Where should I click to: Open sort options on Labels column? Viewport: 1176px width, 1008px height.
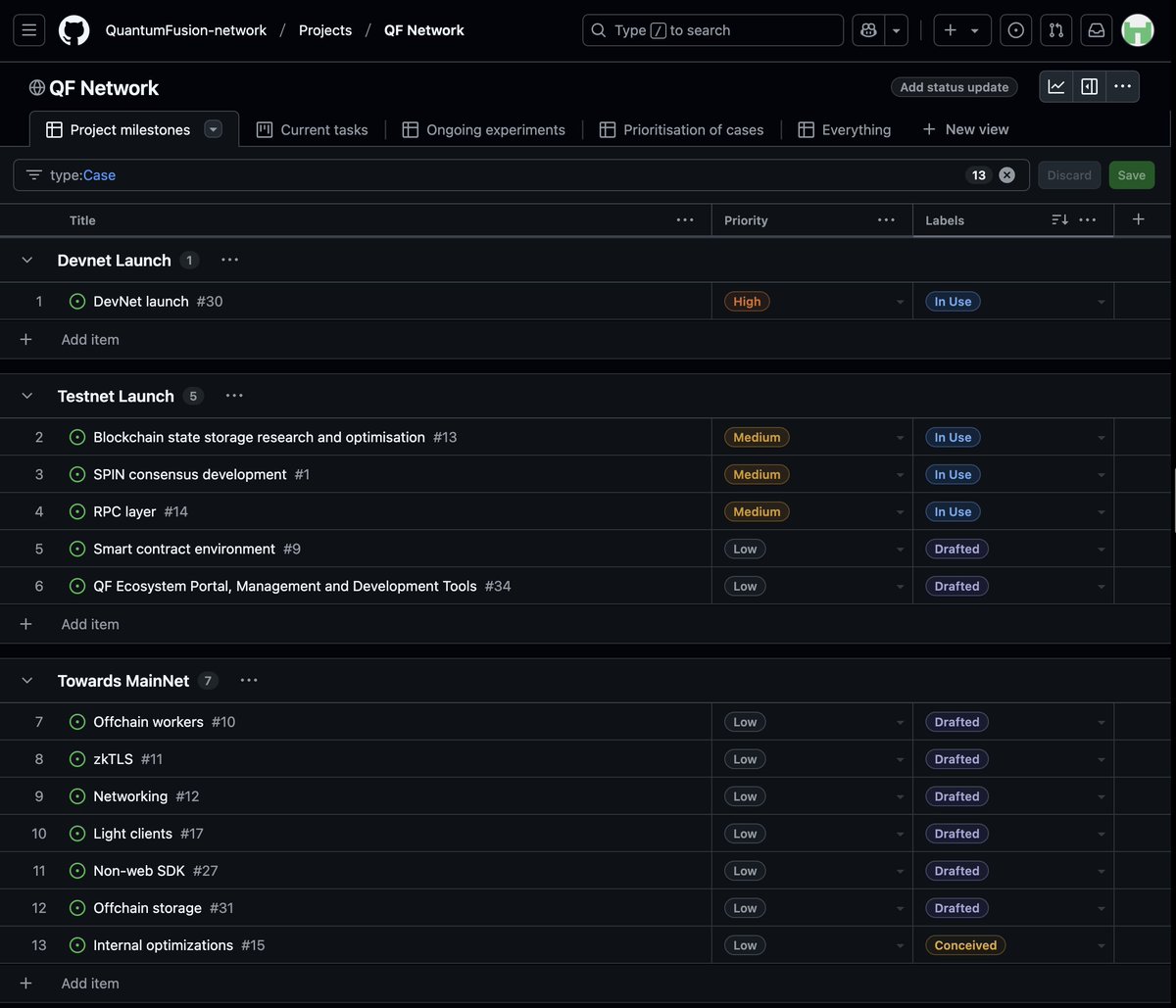(x=1059, y=219)
